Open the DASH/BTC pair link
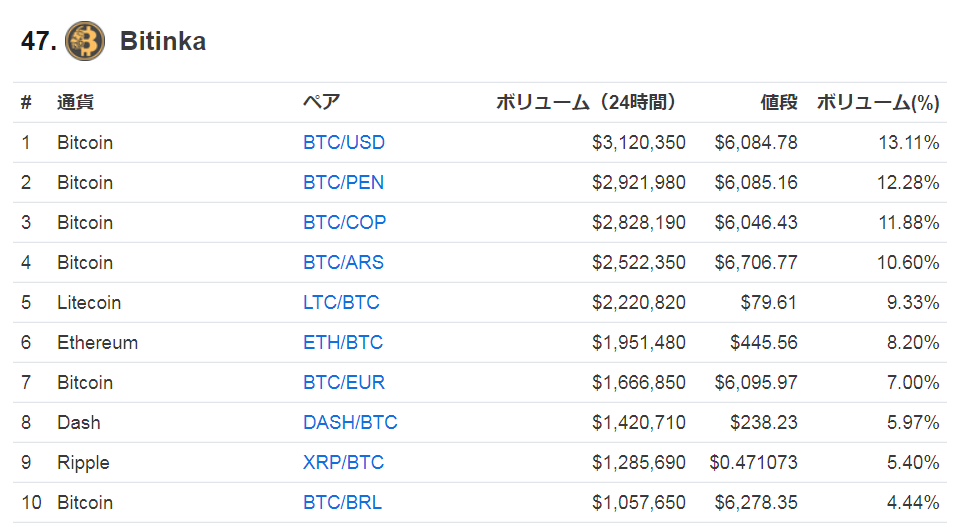The height and width of the screenshot is (532, 966). coord(350,422)
